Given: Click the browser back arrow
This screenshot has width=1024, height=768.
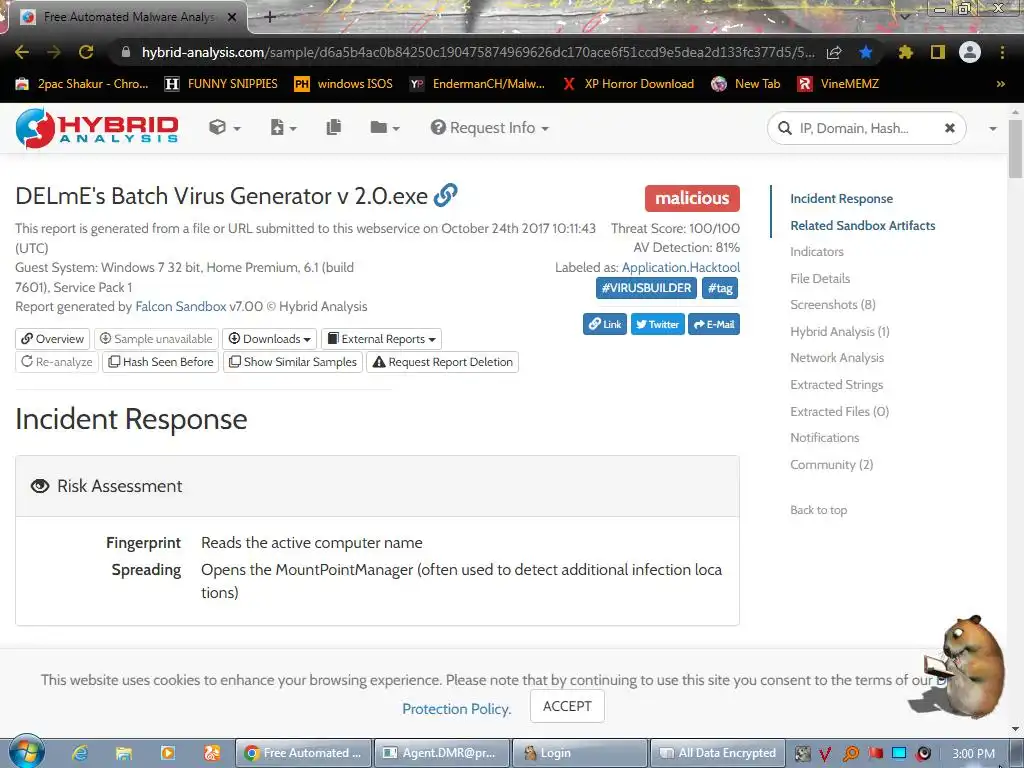Looking at the screenshot, I should [x=22, y=52].
